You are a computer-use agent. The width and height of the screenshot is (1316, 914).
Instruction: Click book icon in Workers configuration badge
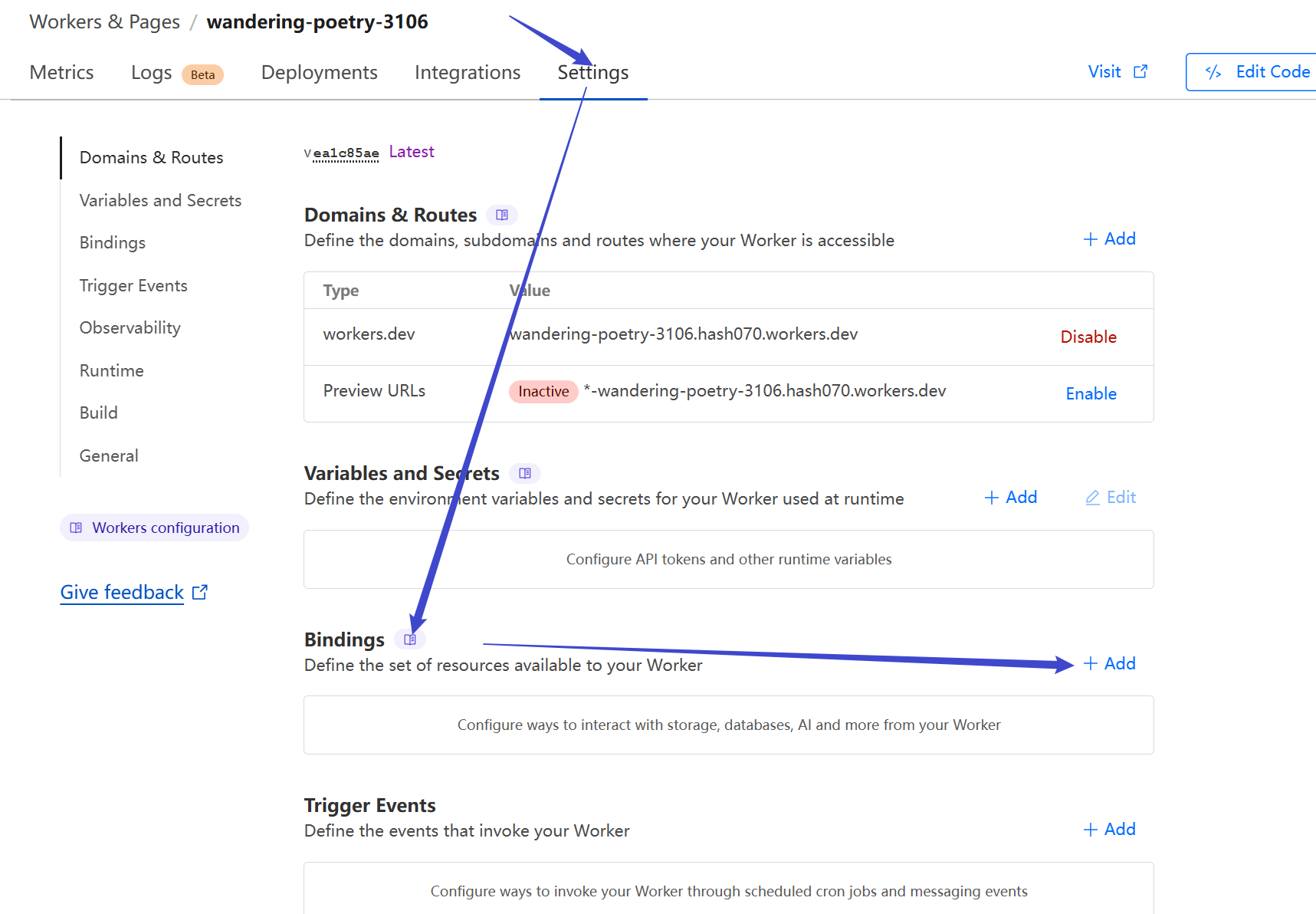[x=76, y=528]
